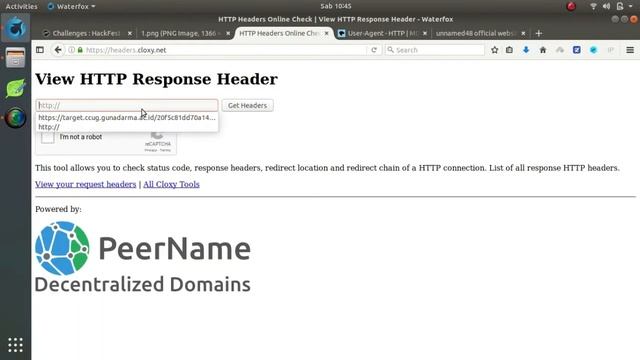The height and width of the screenshot is (360, 640).
Task: Switch to Challenges : HackFest tab
Action: tap(86, 33)
